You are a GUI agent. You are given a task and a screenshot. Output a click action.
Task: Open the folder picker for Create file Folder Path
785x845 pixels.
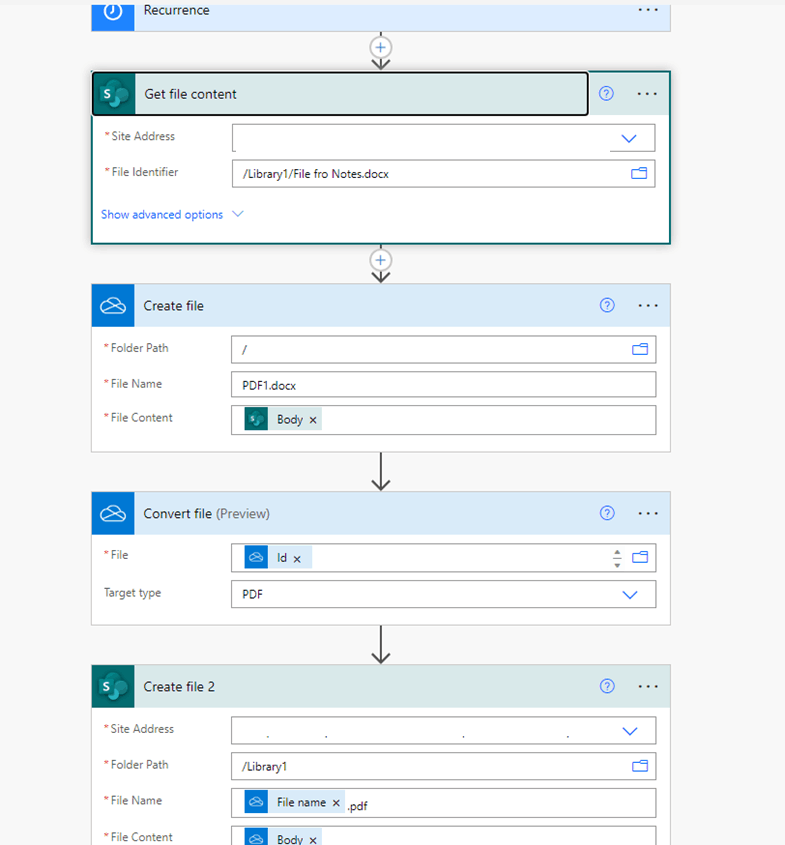pos(640,349)
